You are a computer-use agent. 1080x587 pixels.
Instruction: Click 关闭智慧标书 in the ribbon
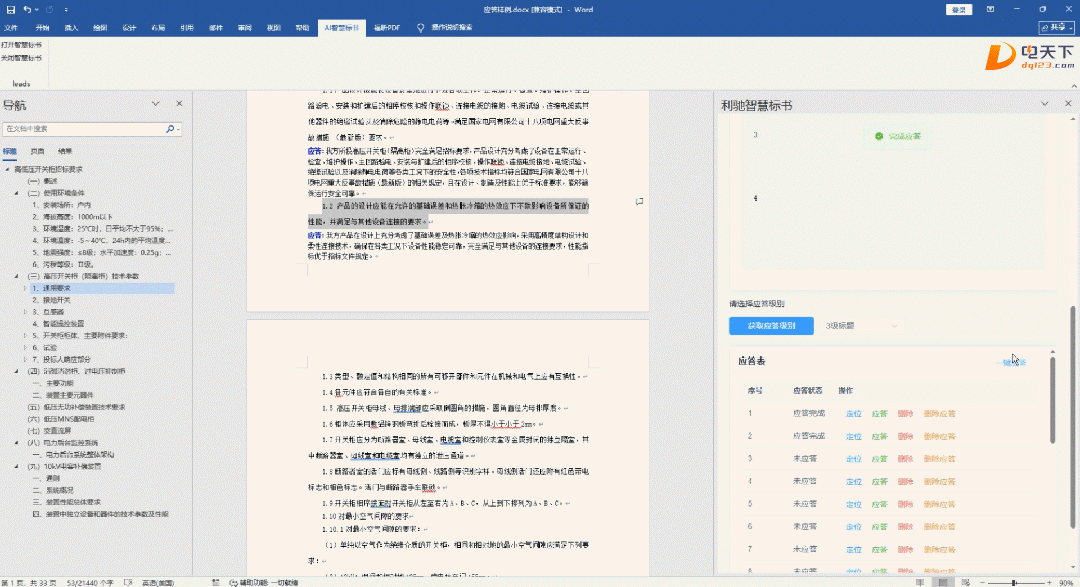click(21, 58)
